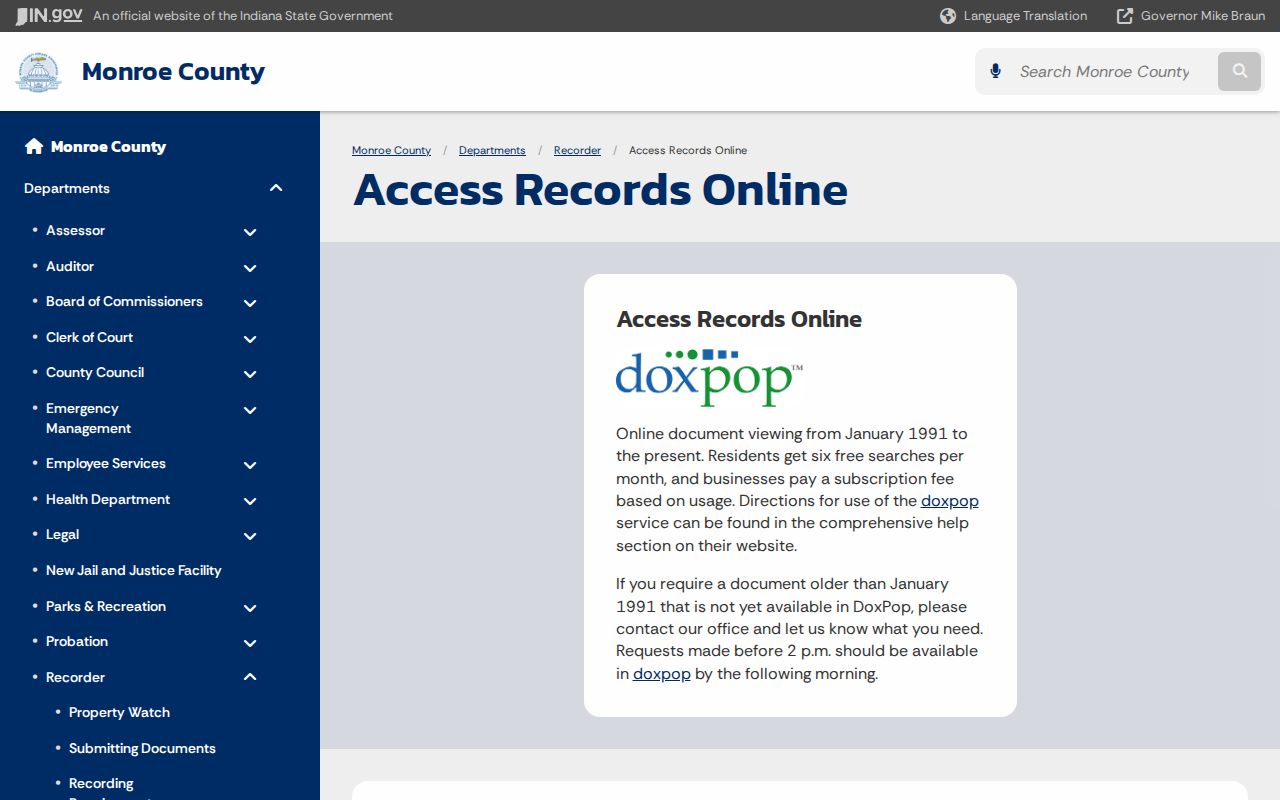Screen dimensions: 1280x800
Task: Expand Emergency Management submenu chevron
Action: point(250,410)
